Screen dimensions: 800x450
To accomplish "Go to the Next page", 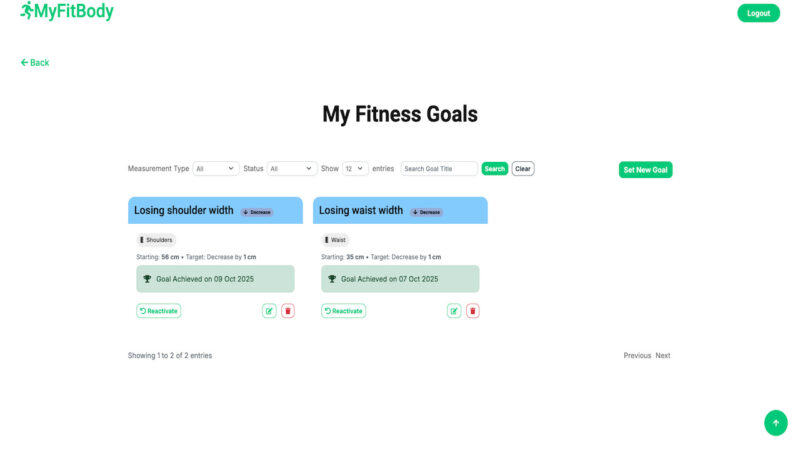I will coord(663,356).
